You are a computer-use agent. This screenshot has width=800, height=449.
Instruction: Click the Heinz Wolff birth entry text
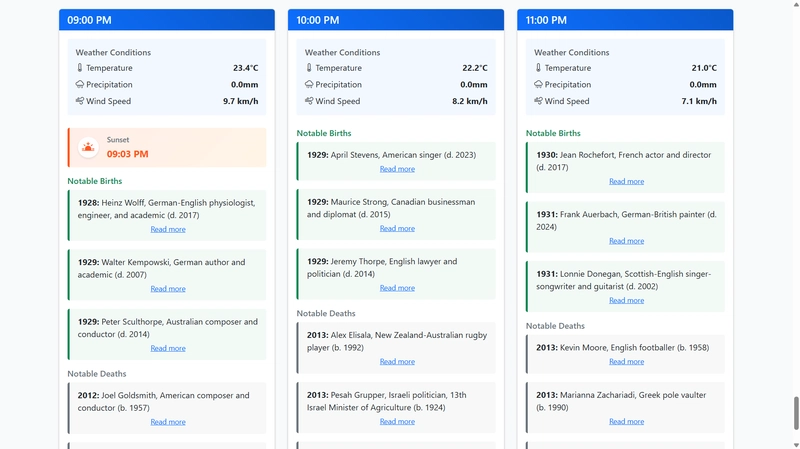tap(167, 209)
